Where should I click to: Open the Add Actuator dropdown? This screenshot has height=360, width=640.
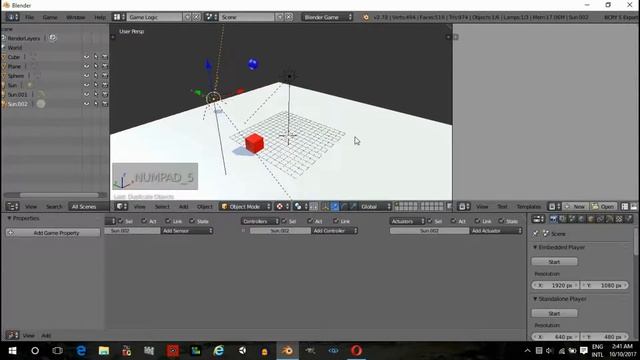pyautogui.click(x=496, y=231)
